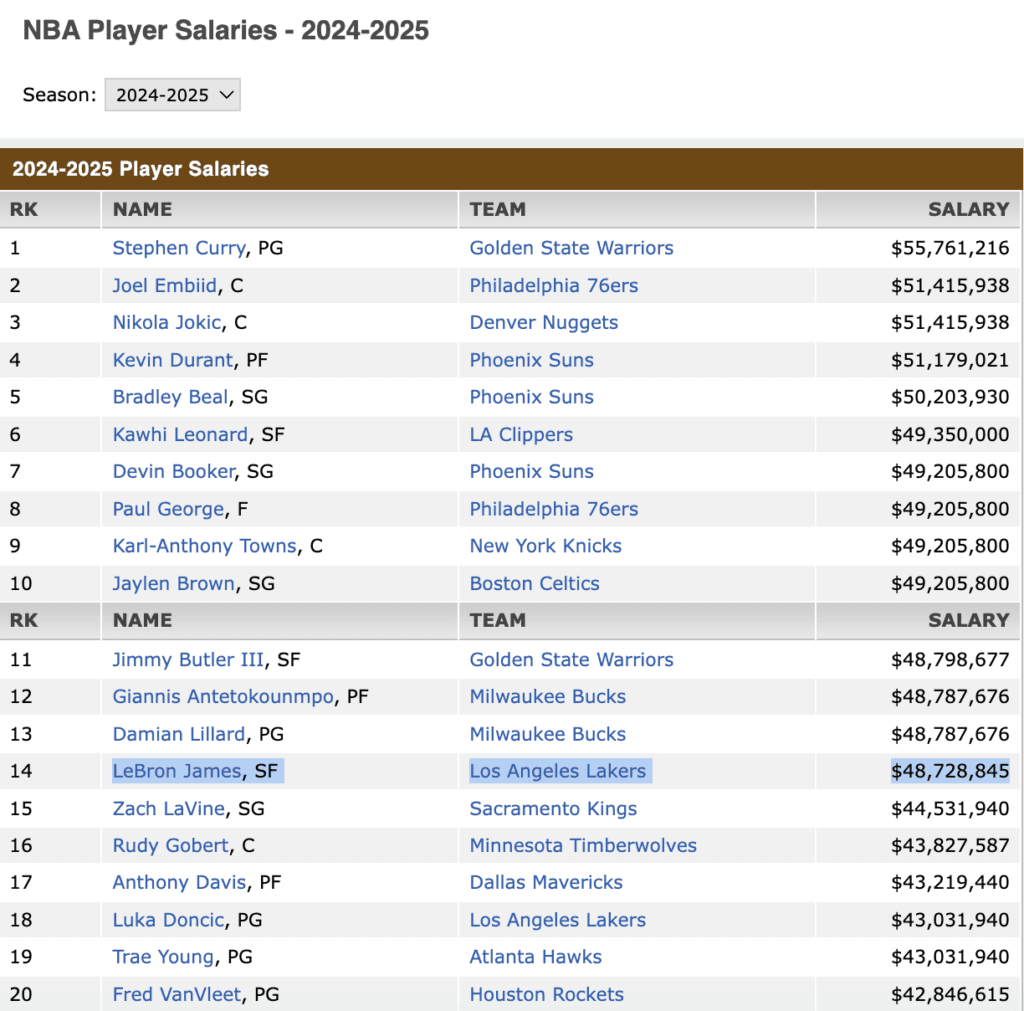Open the Philadelphia 76ers team link

553,285
